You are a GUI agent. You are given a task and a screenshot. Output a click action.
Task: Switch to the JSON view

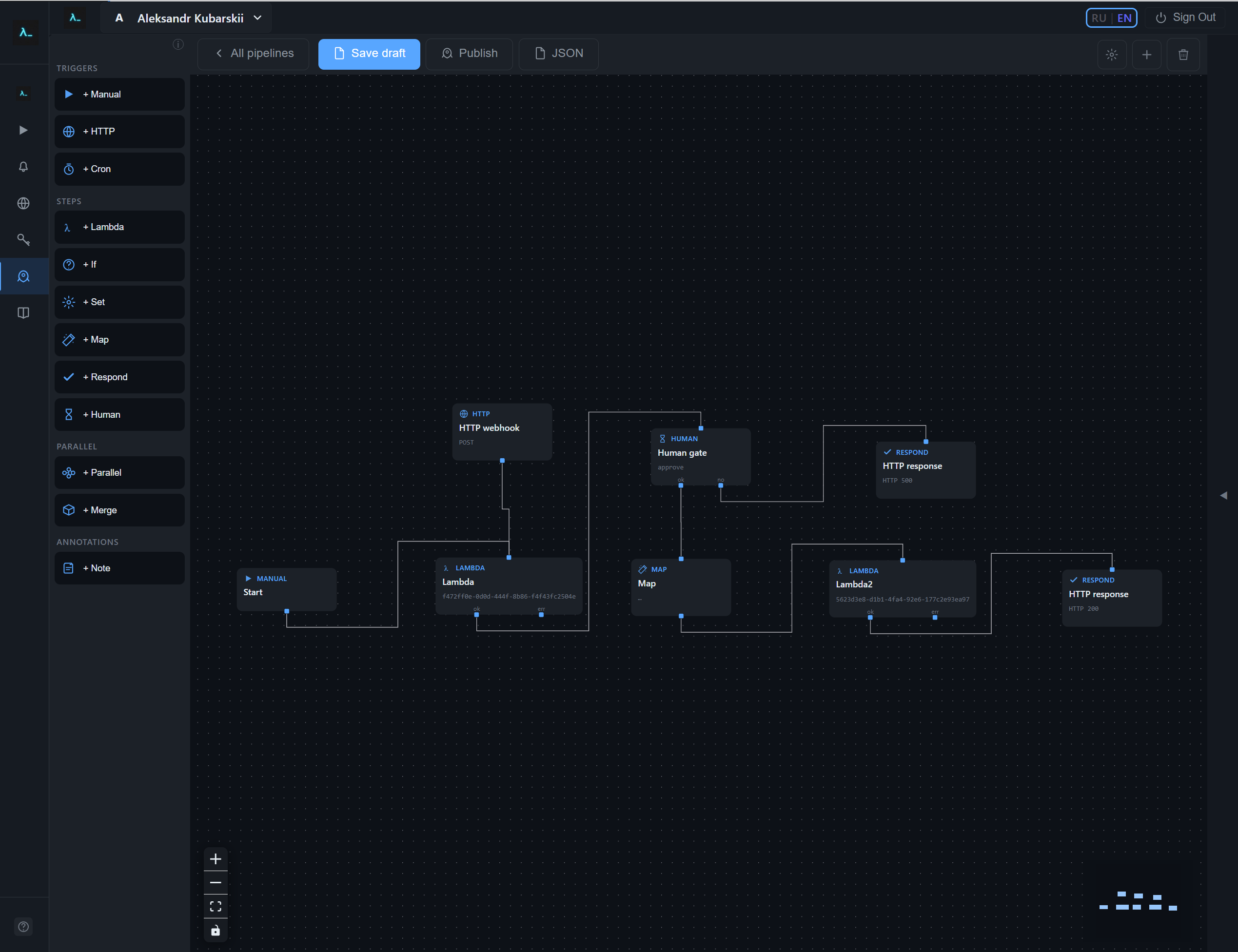(x=558, y=54)
